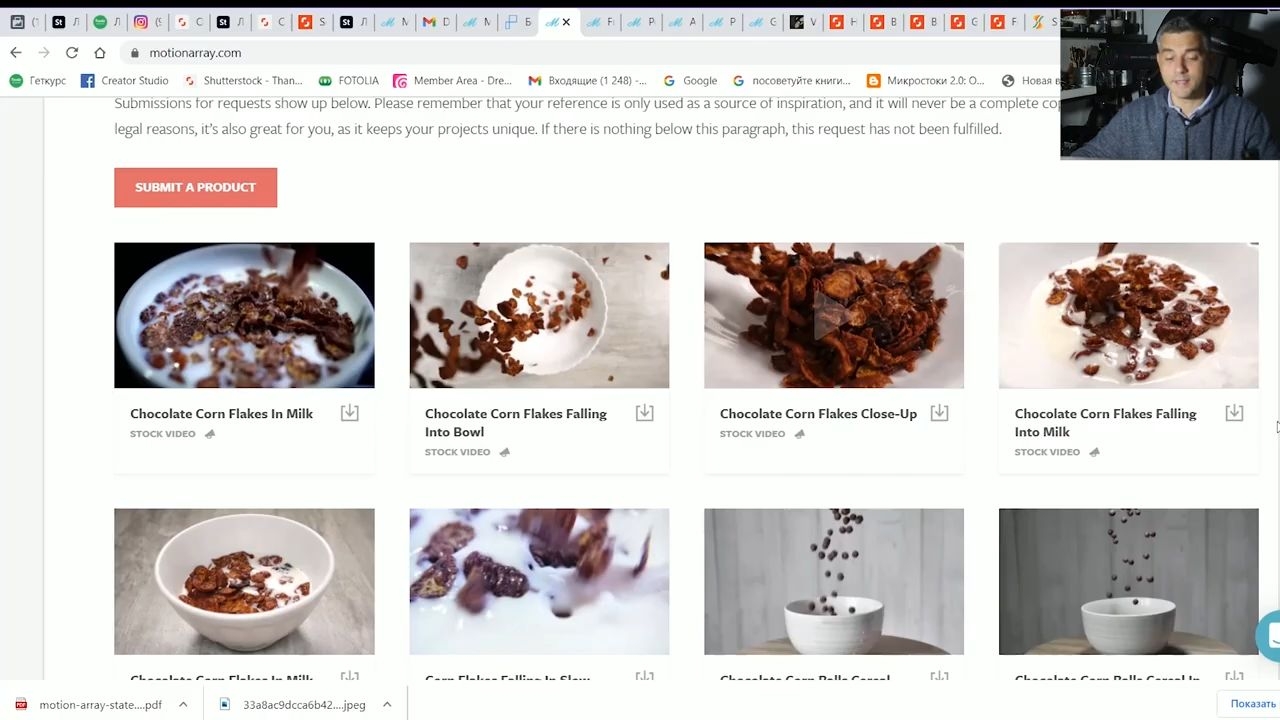This screenshot has height=720, width=1280.
Task: Go to the browser home page icon
Action: [x=99, y=52]
